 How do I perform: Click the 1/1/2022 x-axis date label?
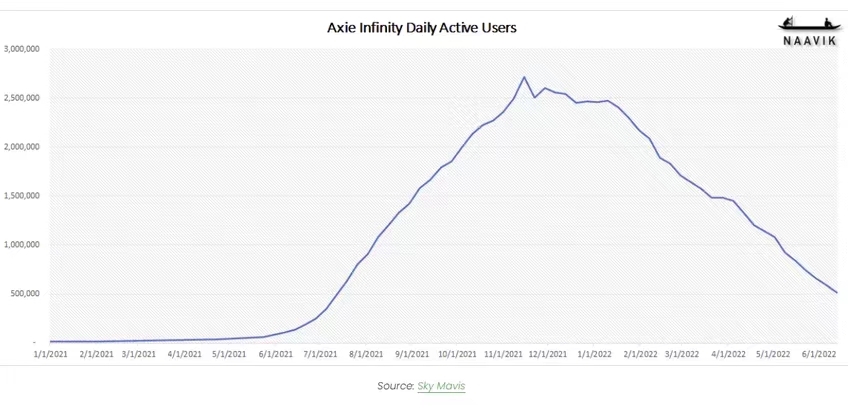[594, 353]
